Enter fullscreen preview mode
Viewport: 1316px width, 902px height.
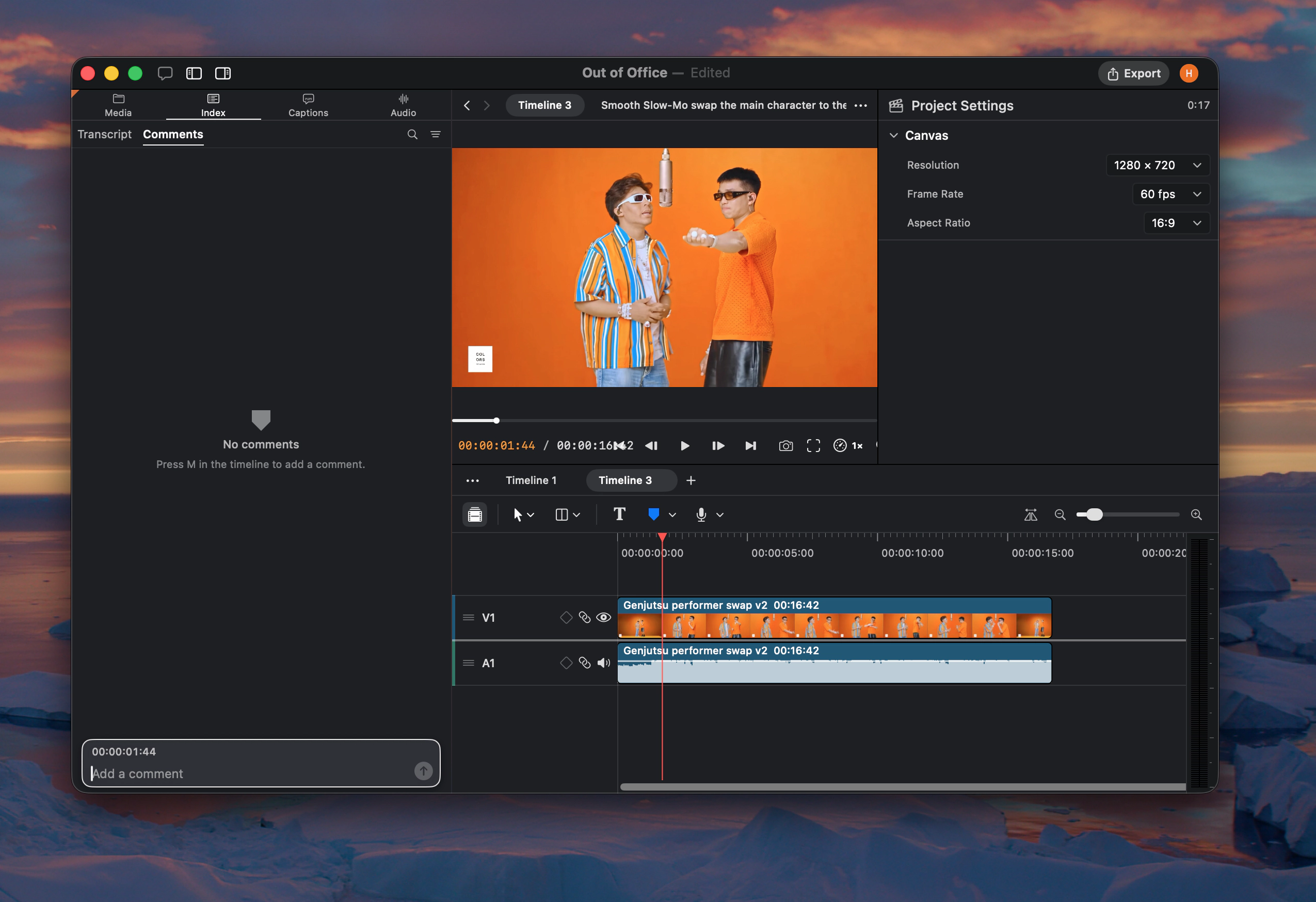tap(813, 446)
